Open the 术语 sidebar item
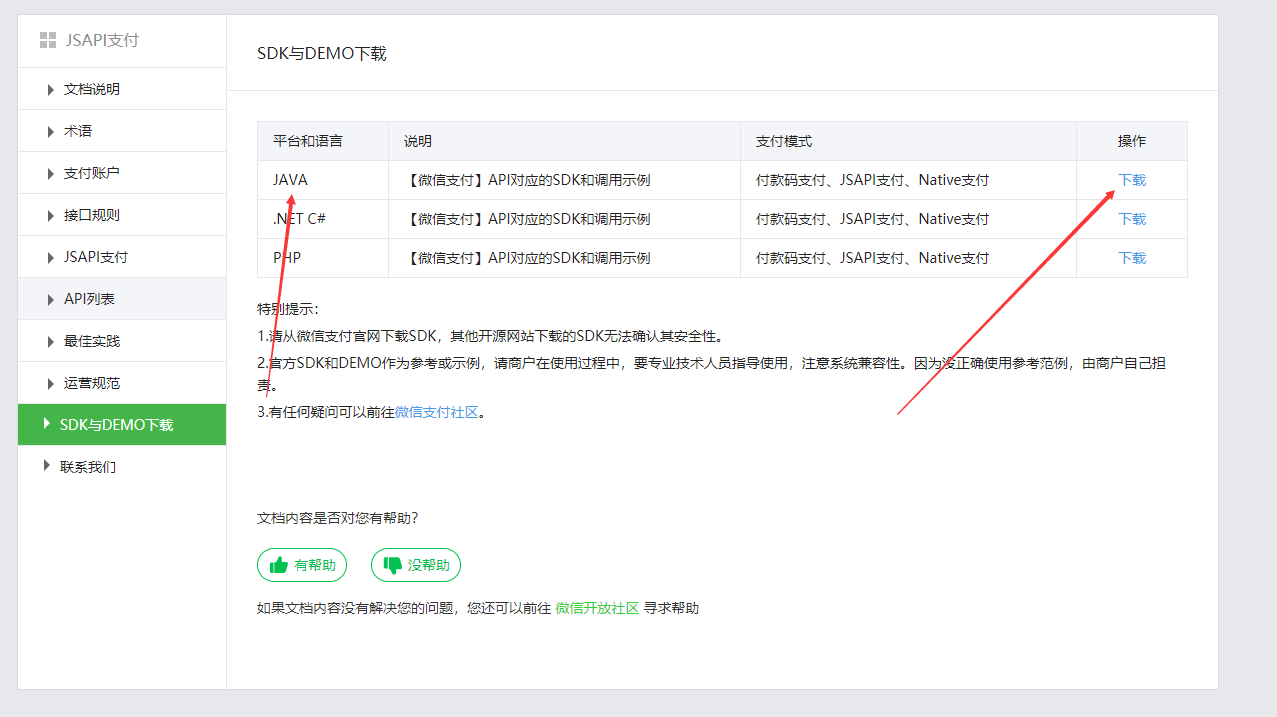Viewport: 1277px width, 717px height. 122,131
